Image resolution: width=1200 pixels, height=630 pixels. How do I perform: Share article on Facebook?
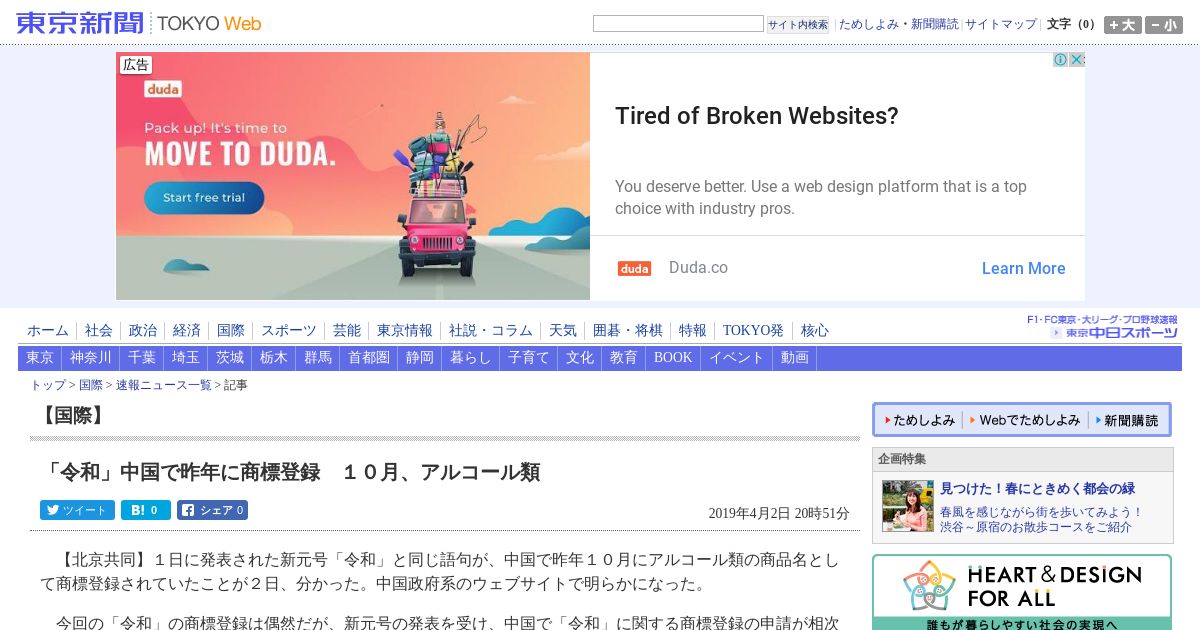coord(212,510)
